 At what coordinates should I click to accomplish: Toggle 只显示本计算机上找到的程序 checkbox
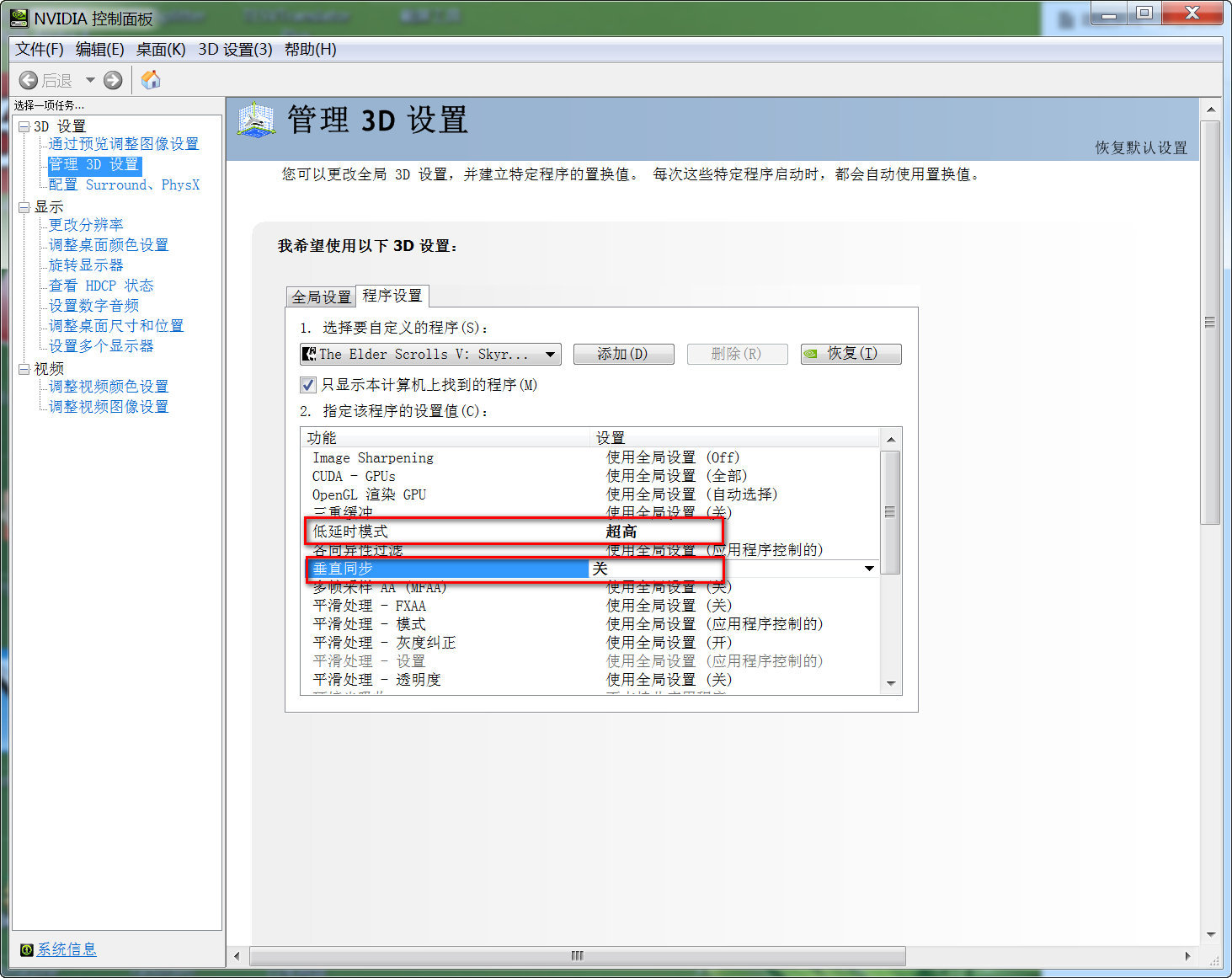click(308, 385)
